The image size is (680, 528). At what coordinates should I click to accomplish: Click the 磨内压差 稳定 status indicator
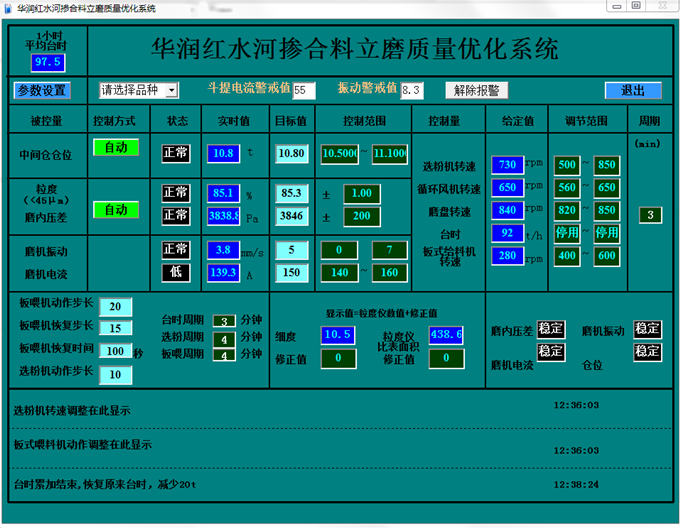(551, 329)
